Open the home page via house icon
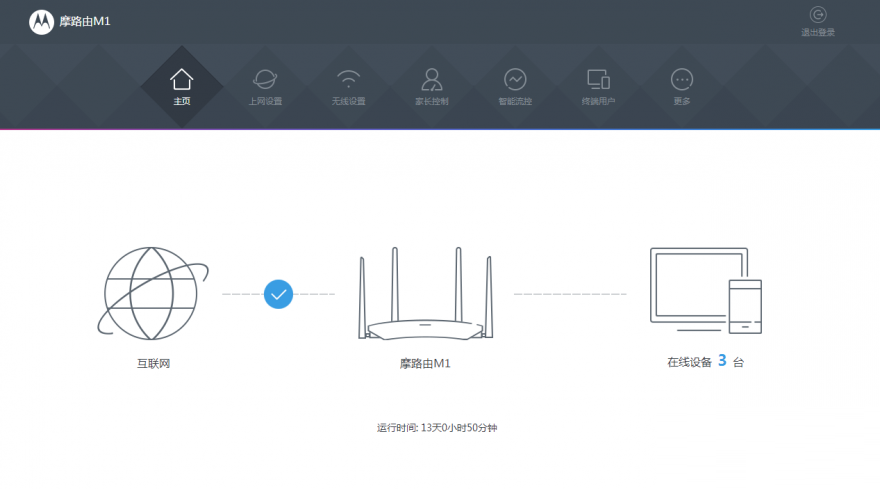The height and width of the screenshot is (489, 880). [181, 79]
